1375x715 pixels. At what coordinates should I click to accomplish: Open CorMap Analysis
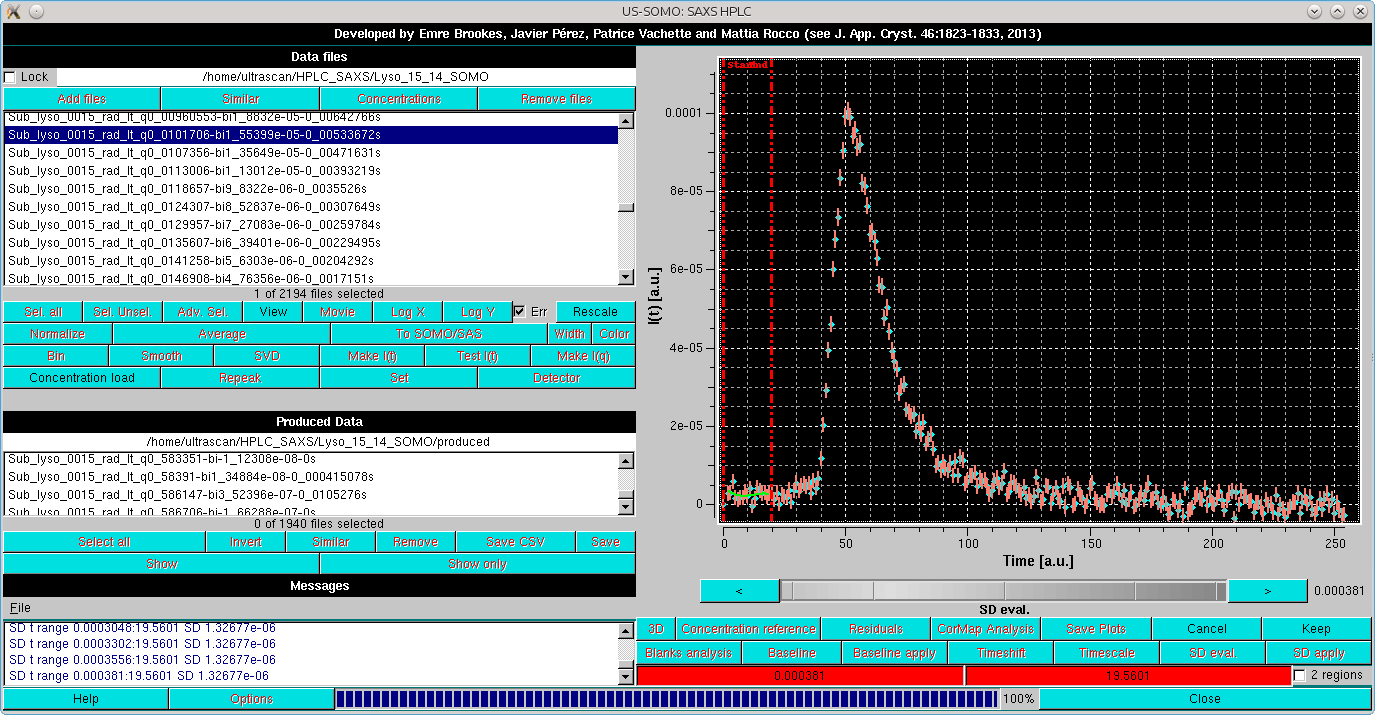pos(986,629)
